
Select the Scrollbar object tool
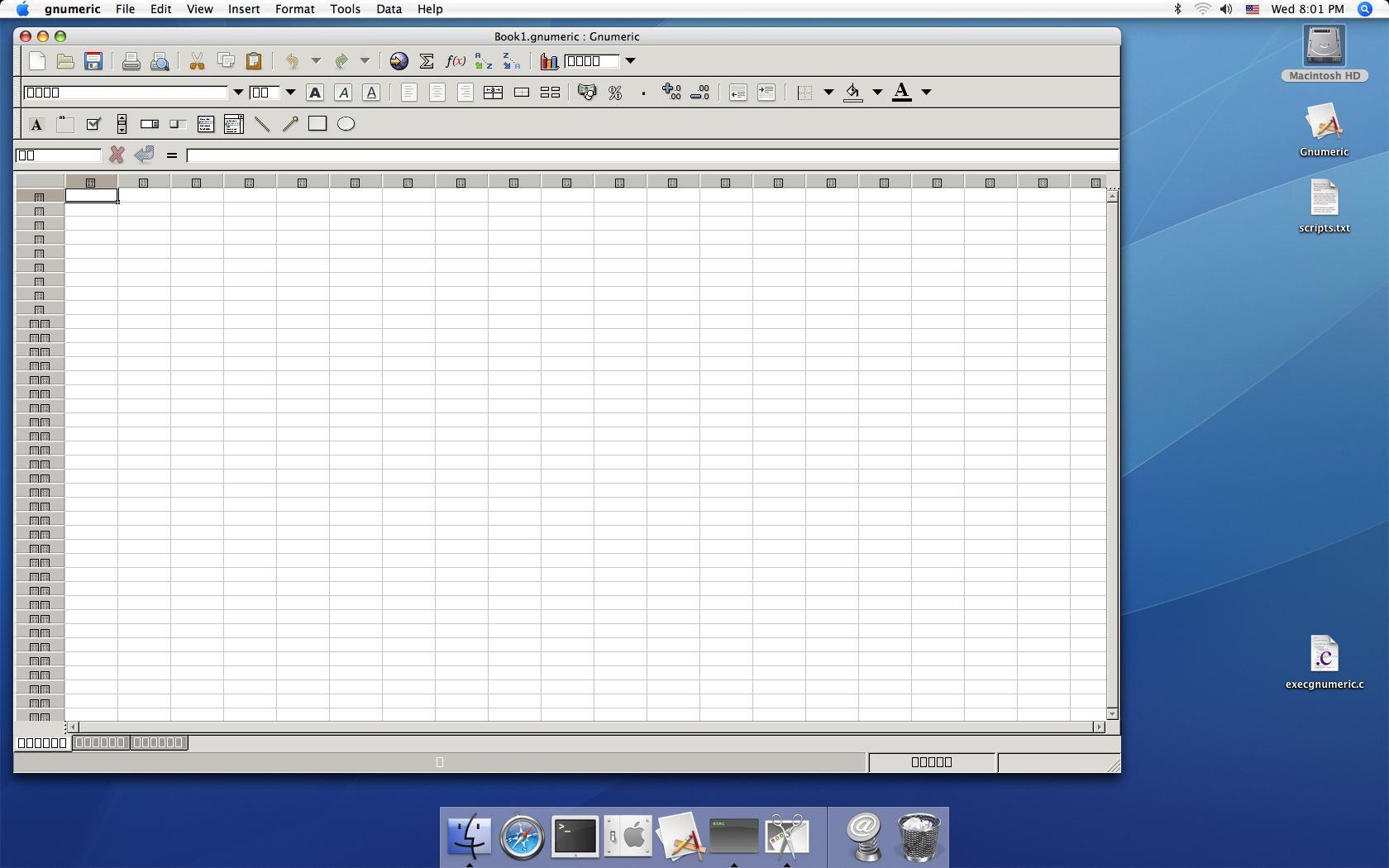pyautogui.click(x=122, y=124)
